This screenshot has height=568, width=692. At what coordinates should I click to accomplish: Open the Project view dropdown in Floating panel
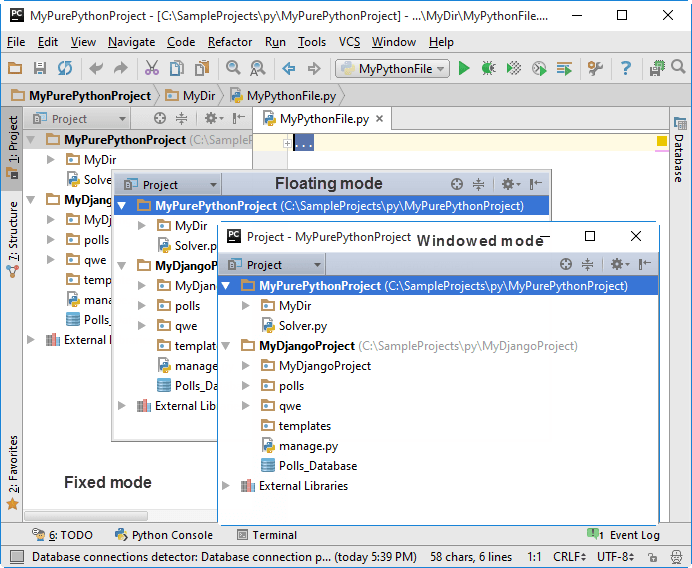(170, 184)
